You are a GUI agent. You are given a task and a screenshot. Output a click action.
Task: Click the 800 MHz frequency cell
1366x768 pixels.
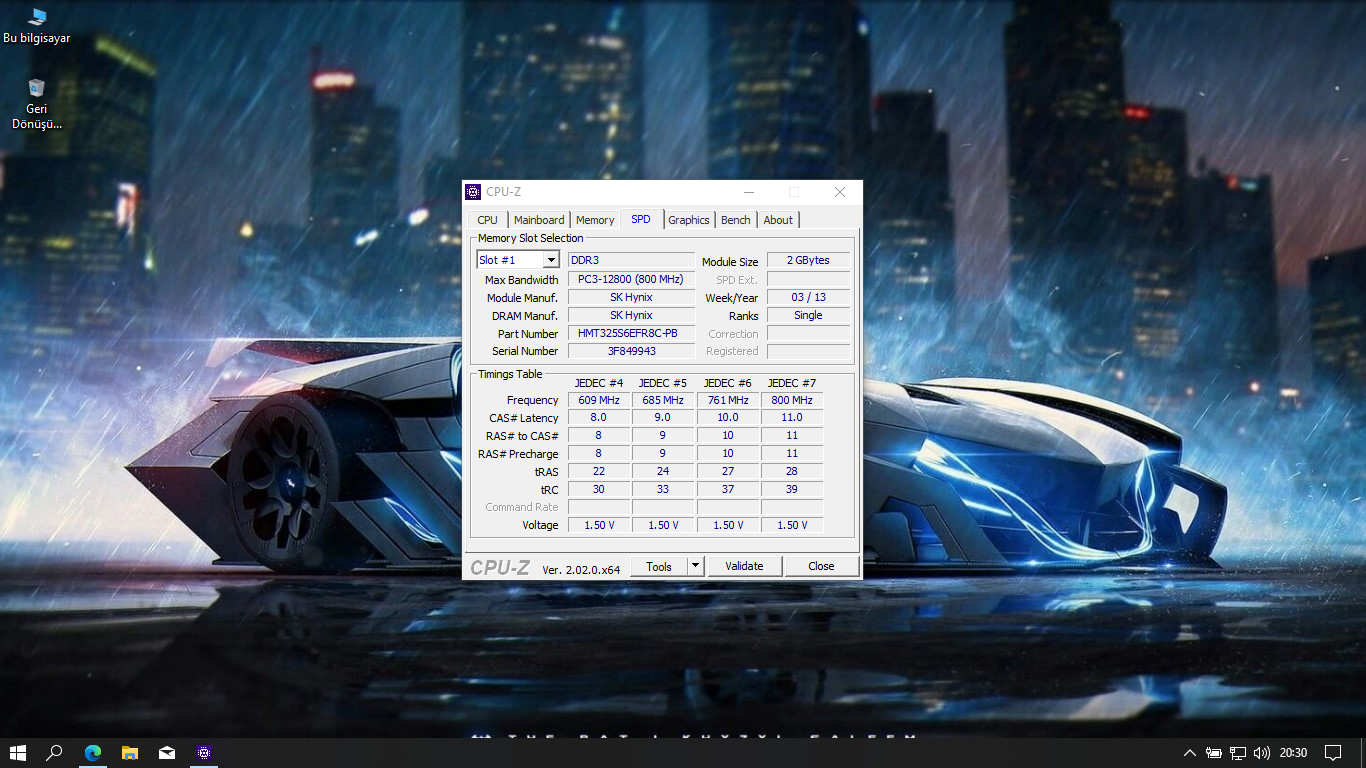pos(792,400)
